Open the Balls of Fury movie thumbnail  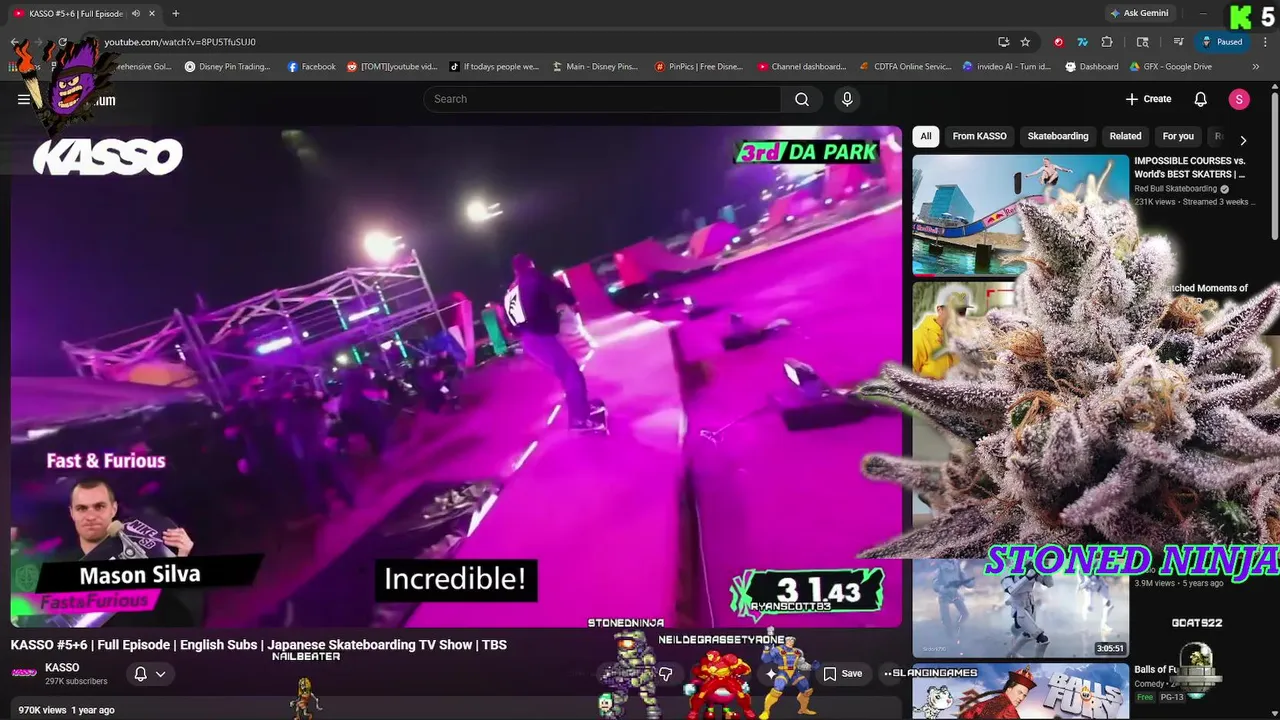click(x=1020, y=691)
